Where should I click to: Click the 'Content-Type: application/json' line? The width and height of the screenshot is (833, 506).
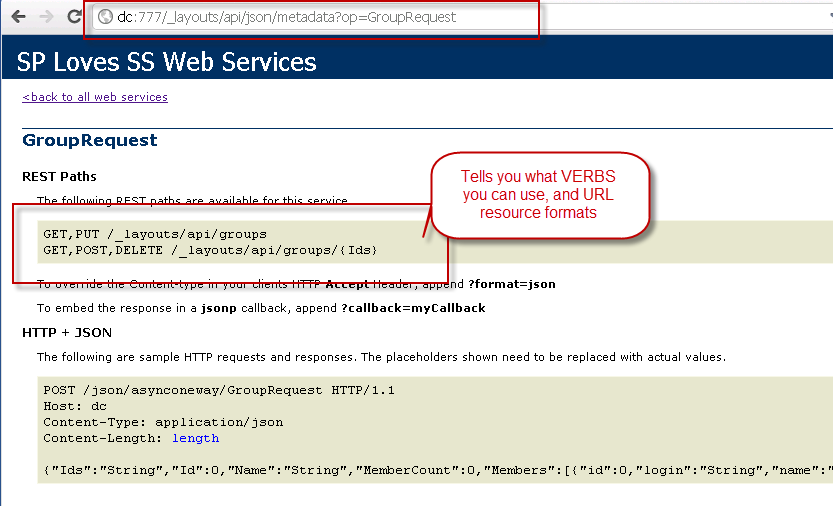[163, 422]
